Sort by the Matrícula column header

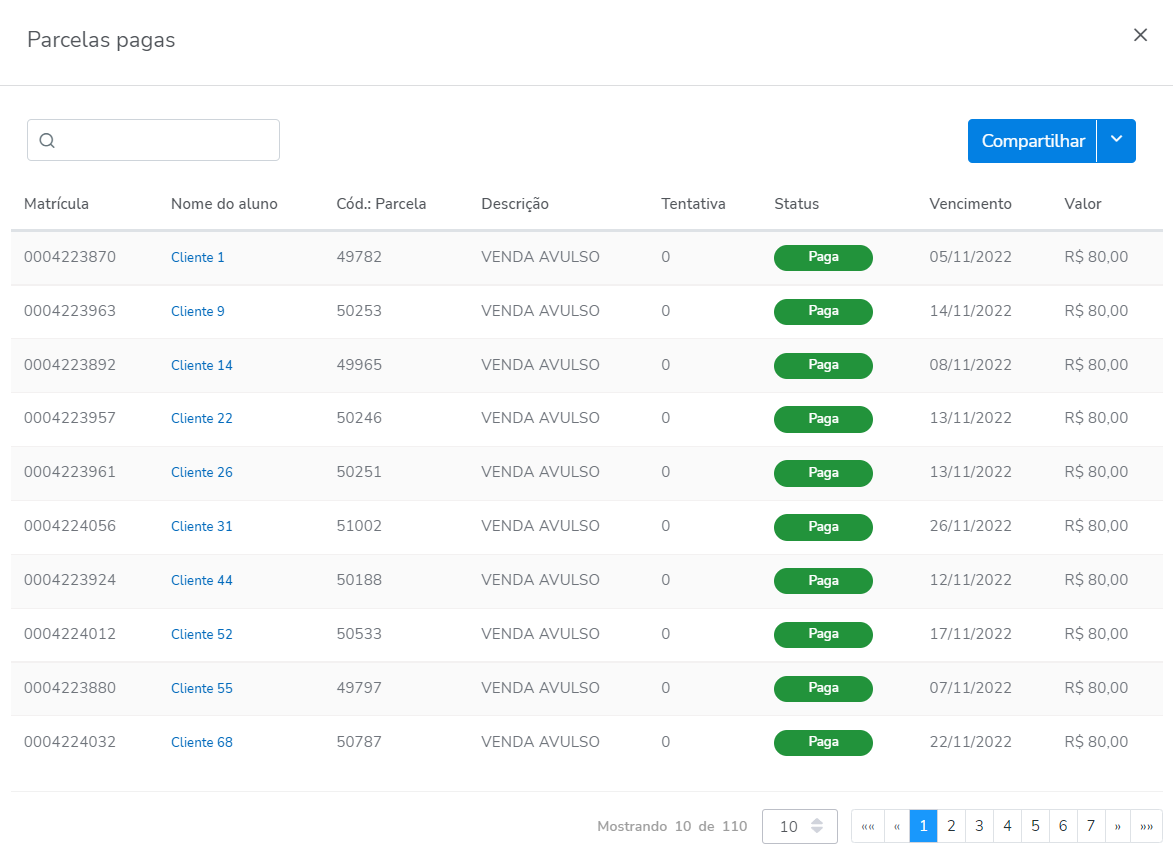tap(56, 204)
